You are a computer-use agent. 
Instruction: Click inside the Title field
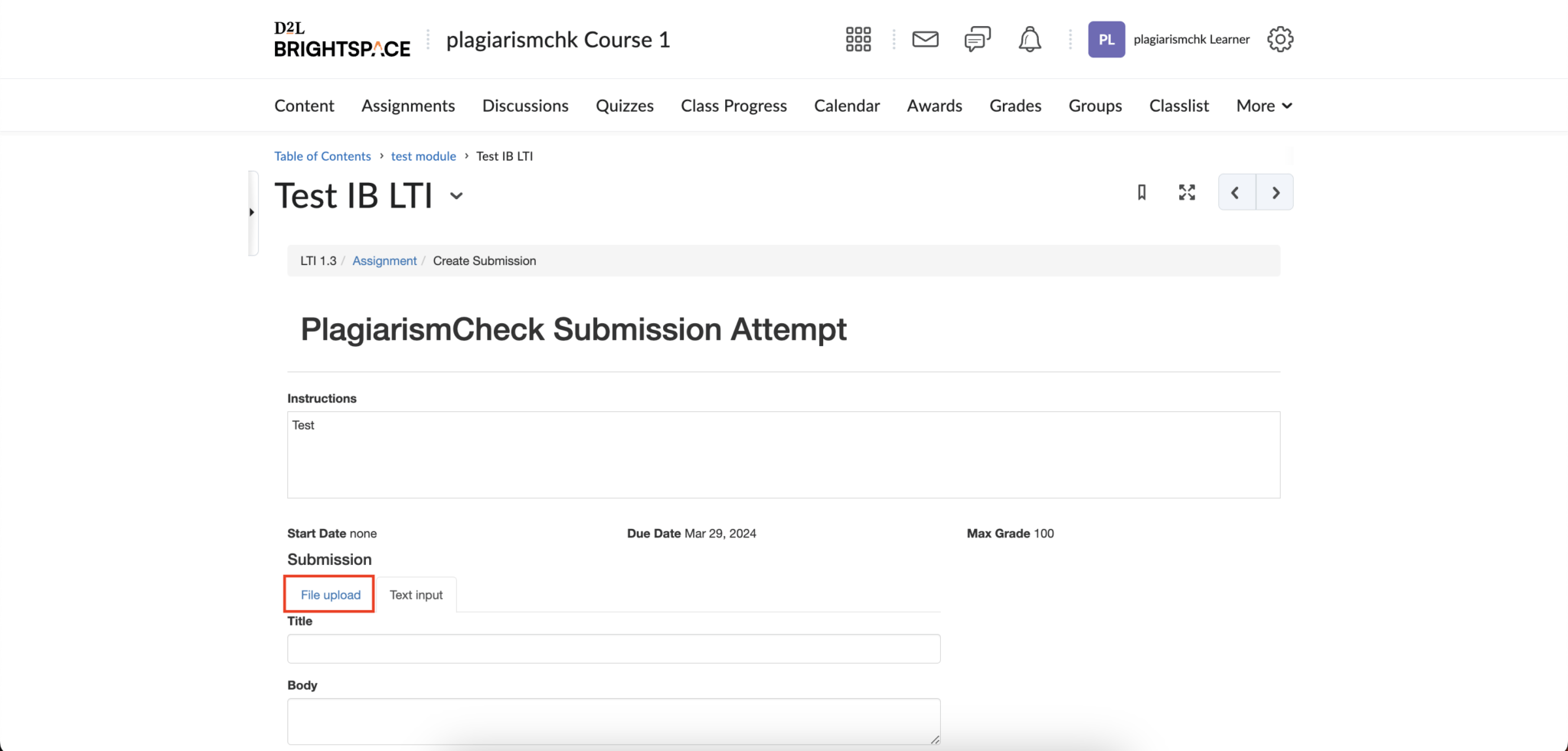point(612,648)
